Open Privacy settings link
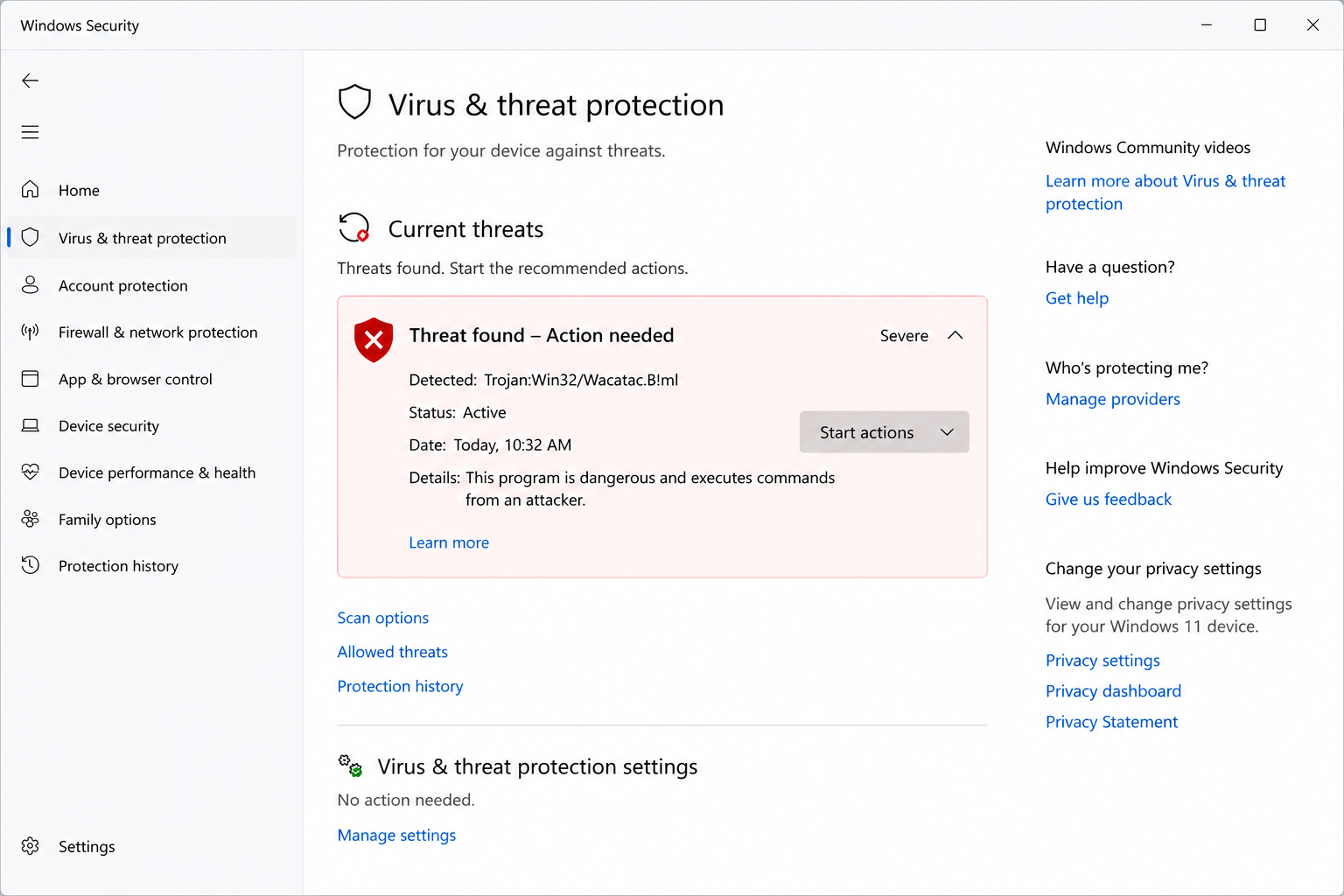This screenshot has width=1344, height=896. 1102,660
